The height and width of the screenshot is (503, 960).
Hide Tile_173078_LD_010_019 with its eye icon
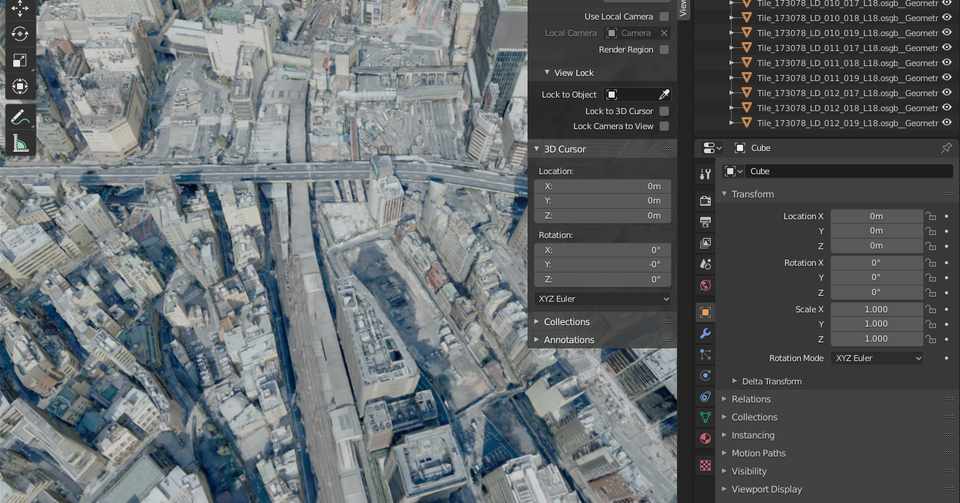[947, 32]
